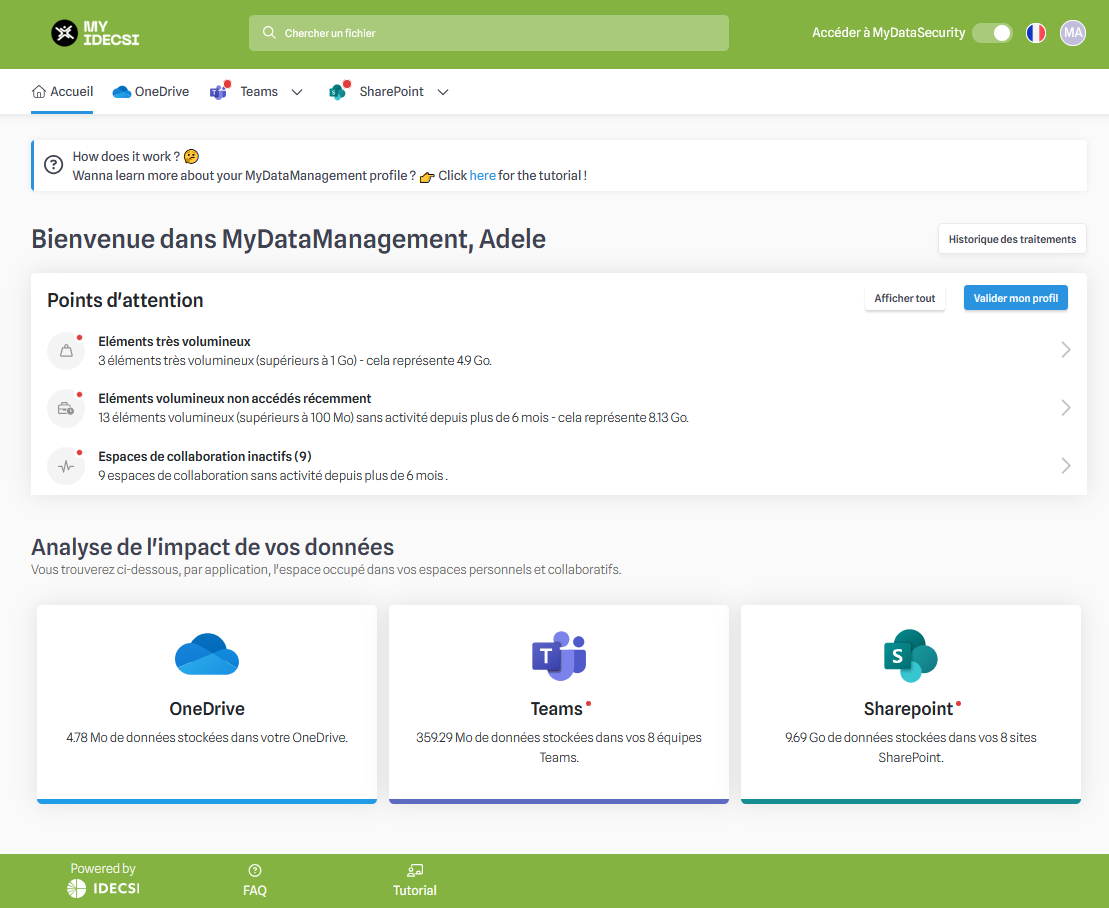The image size is (1109, 908).
Task: Expand the SharePoint dropdown chevron
Action: pos(443,92)
